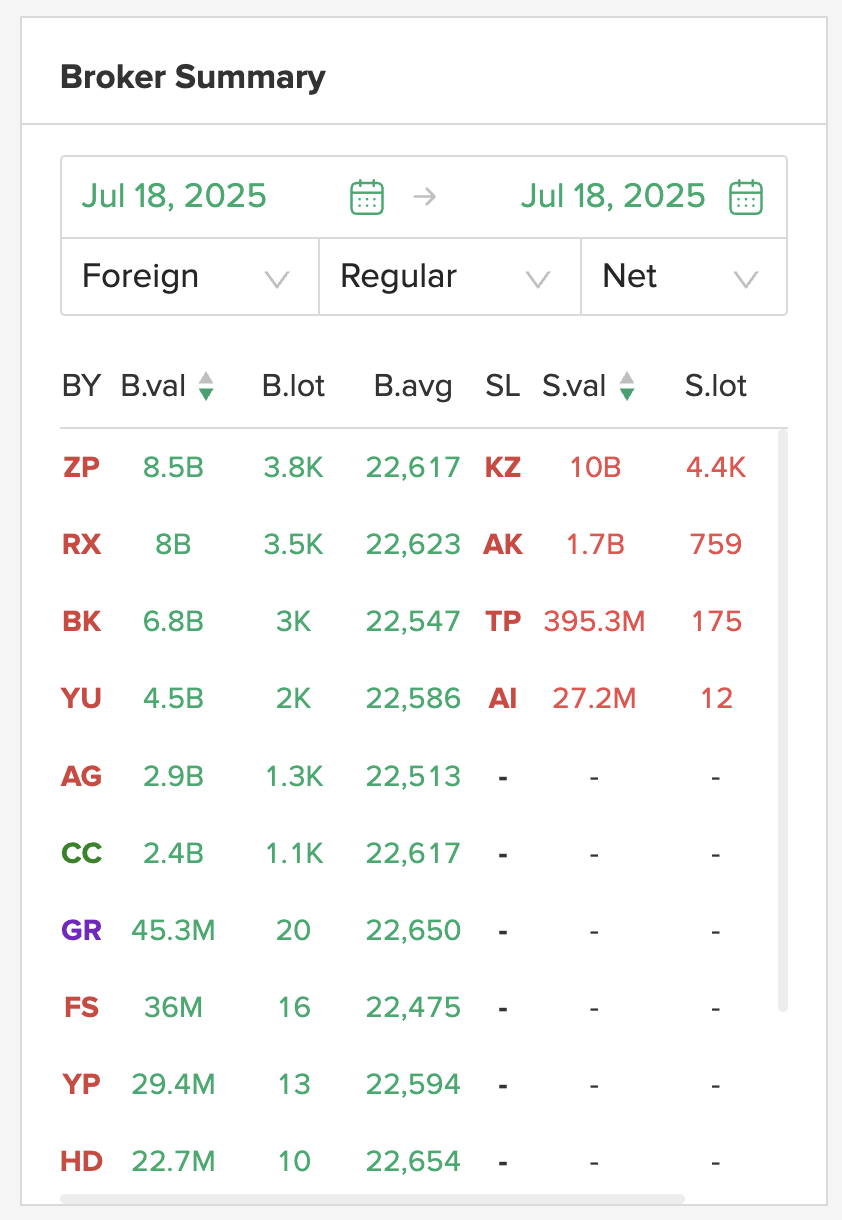Sort by B.val arrows icon

[x=205, y=386]
